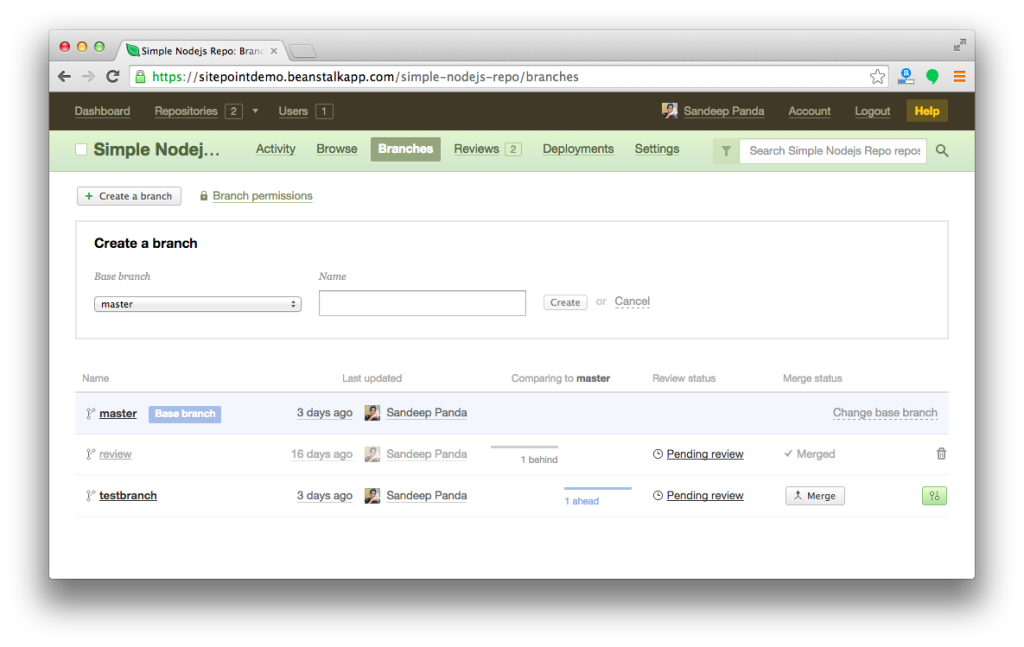Click the Create button in branch form

(x=565, y=302)
